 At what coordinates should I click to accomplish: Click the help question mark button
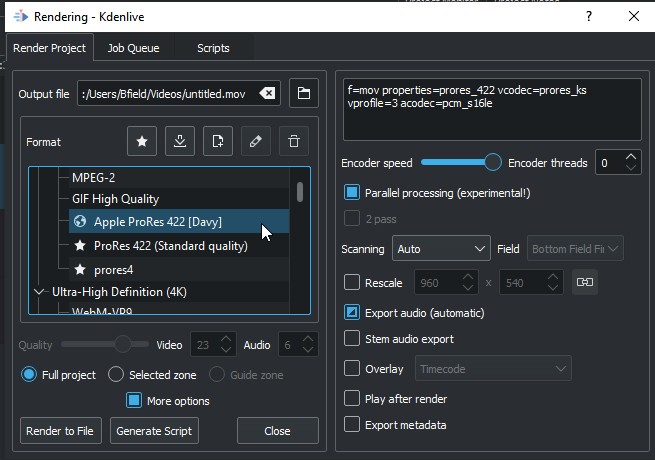pos(589,16)
